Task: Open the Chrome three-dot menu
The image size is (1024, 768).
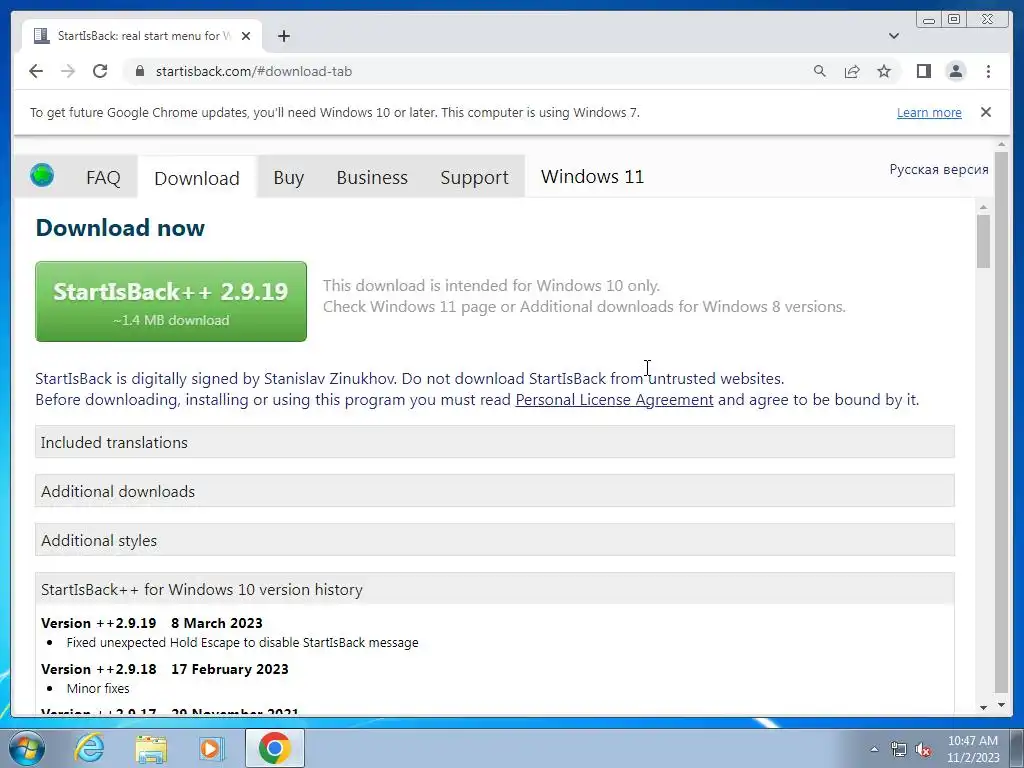Action: pos(988,71)
